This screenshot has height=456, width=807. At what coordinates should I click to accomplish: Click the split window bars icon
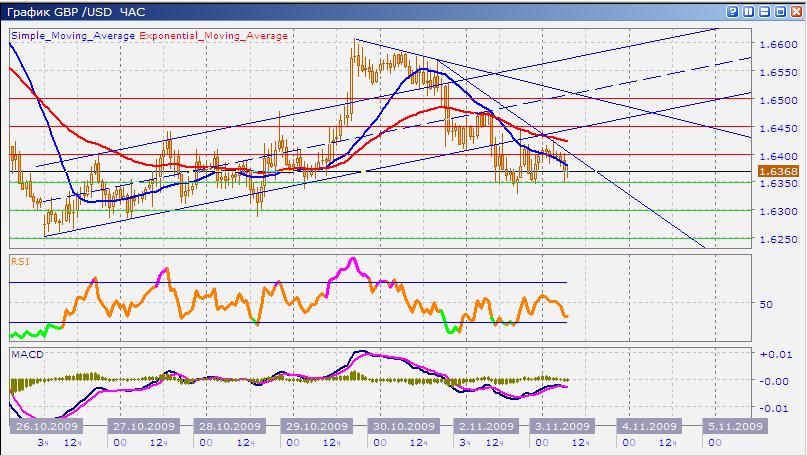click(749, 11)
